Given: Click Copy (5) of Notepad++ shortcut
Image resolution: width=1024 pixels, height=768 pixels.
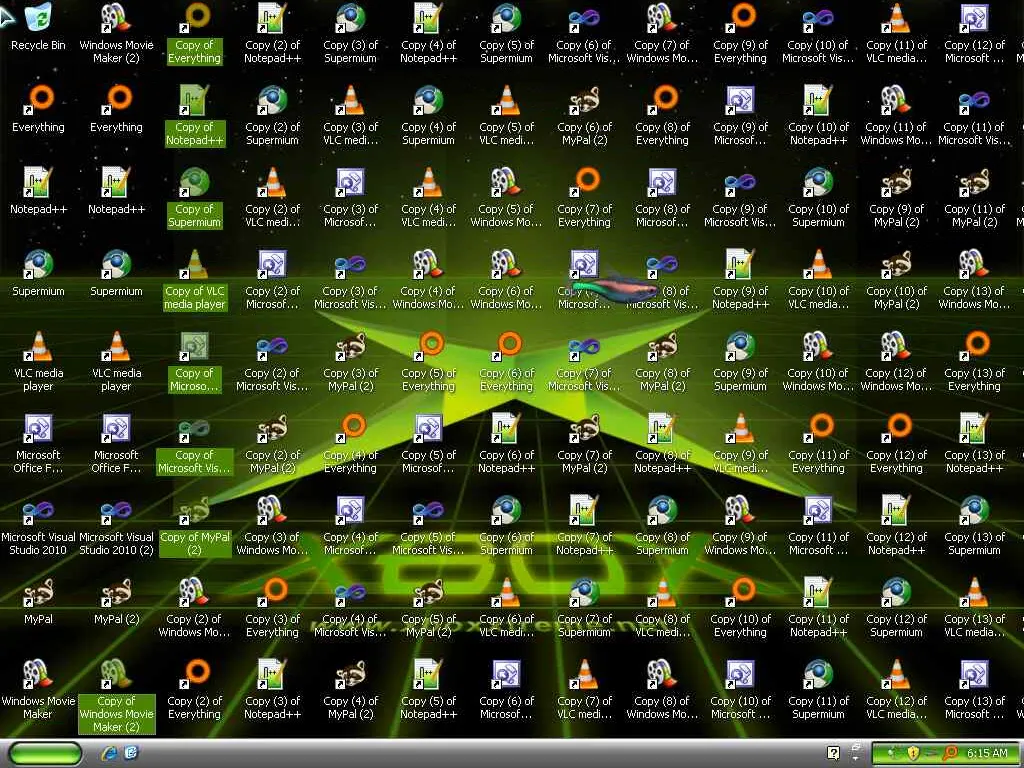Looking at the screenshot, I should click(428, 690).
